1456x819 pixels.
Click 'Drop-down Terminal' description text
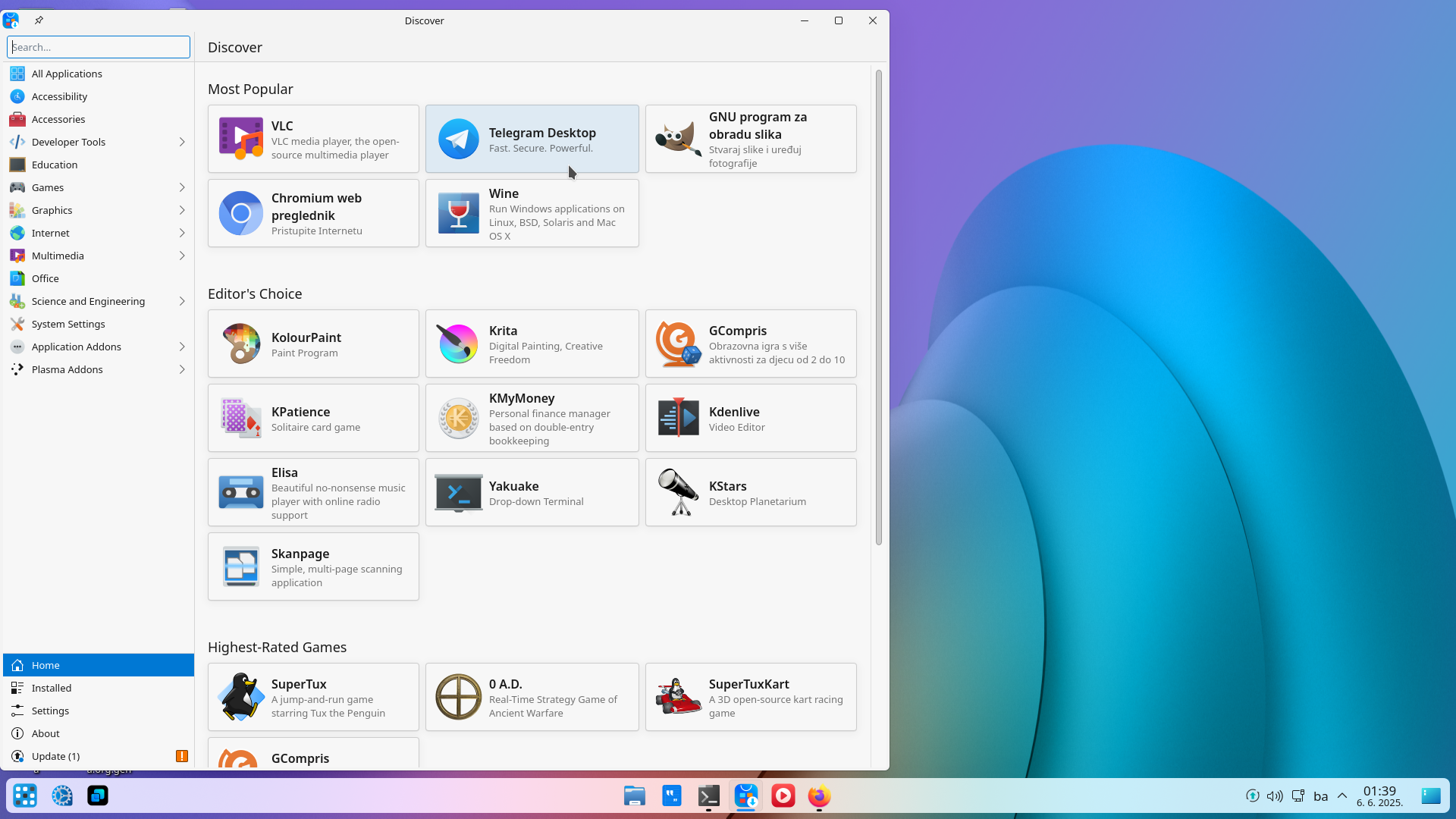536,501
